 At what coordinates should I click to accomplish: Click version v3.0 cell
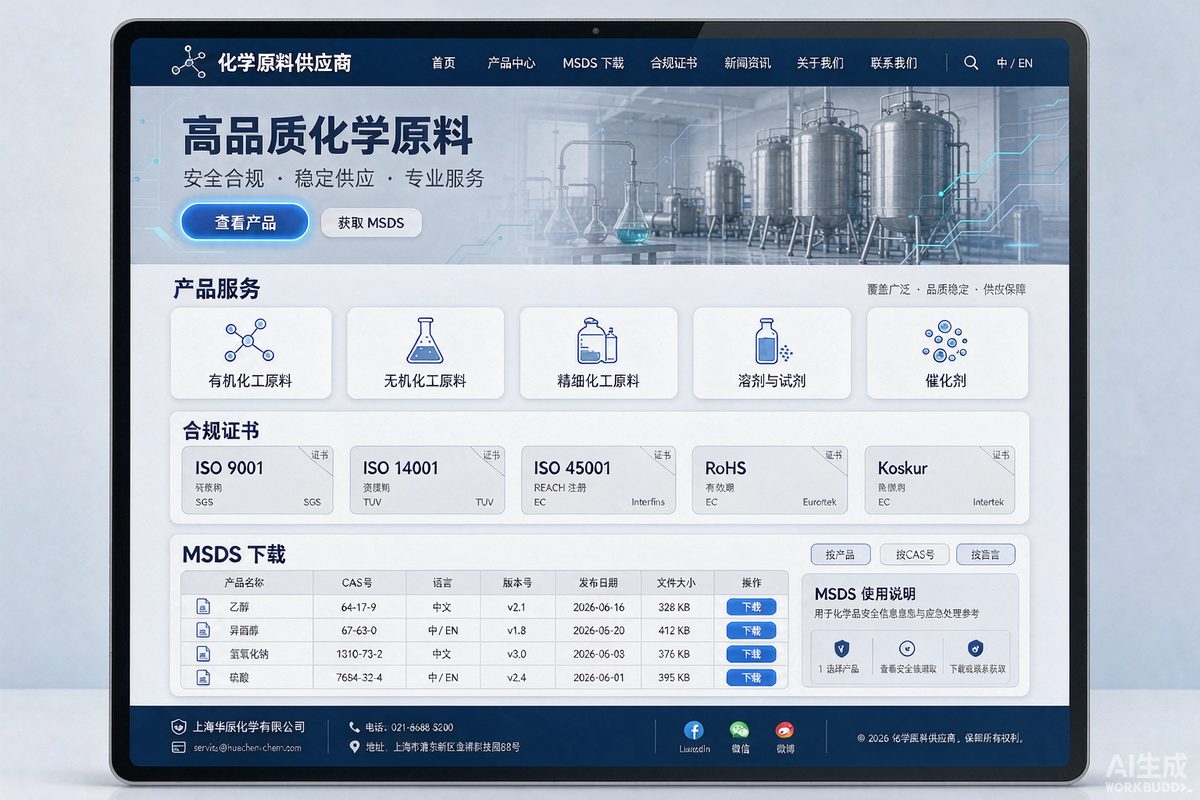point(517,654)
